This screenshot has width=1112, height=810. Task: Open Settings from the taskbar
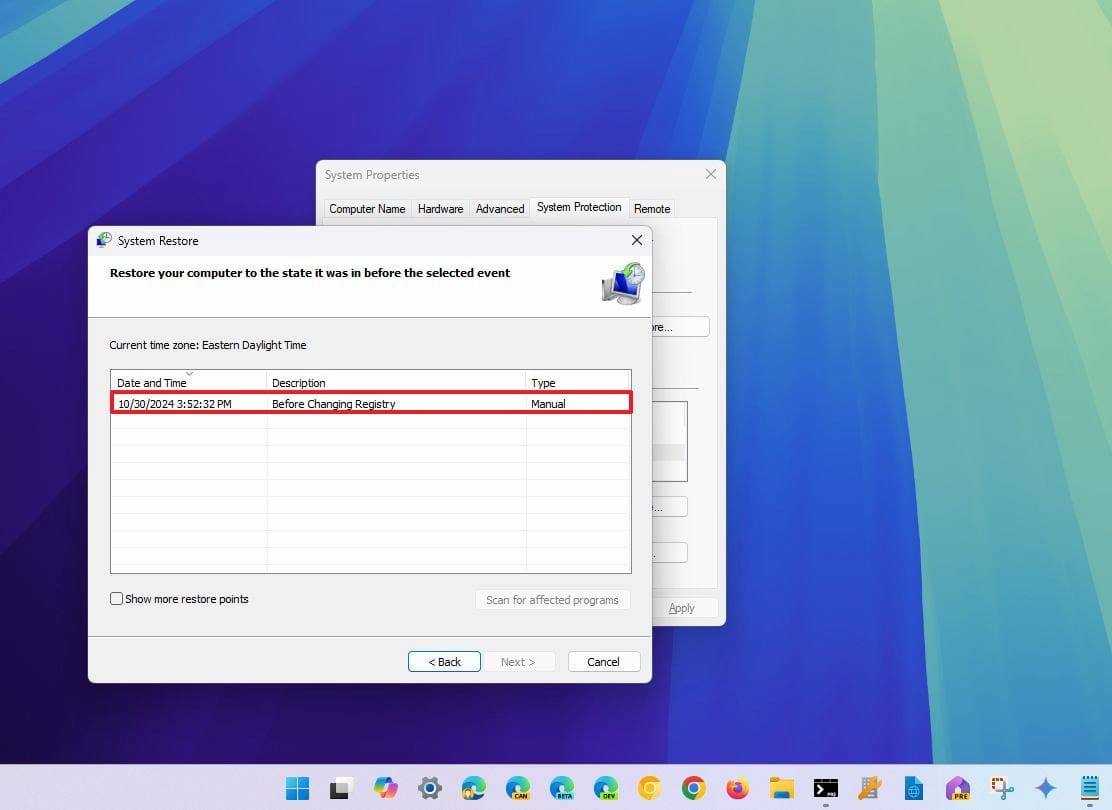click(x=429, y=788)
